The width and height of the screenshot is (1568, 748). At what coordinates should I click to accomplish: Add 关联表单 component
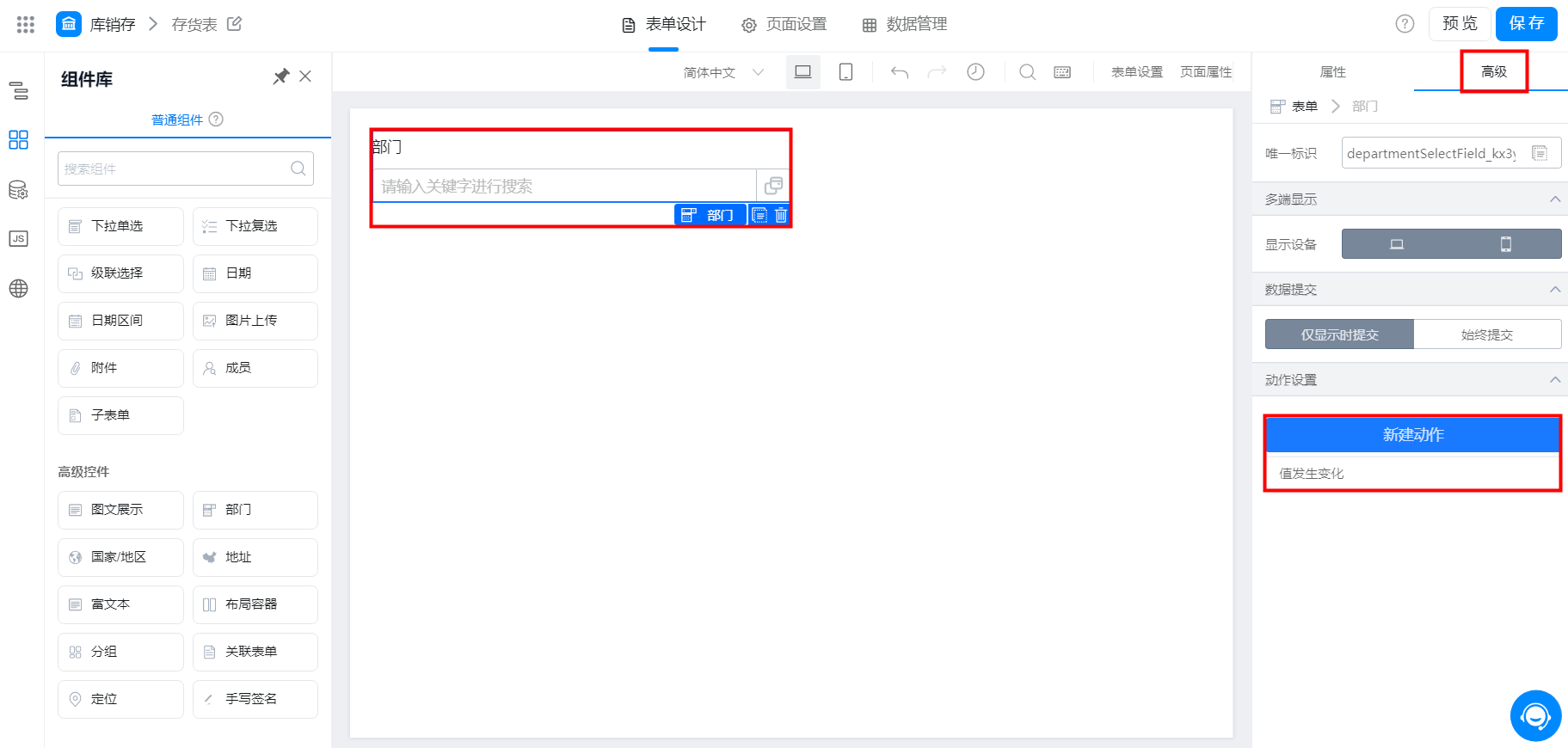click(x=255, y=652)
